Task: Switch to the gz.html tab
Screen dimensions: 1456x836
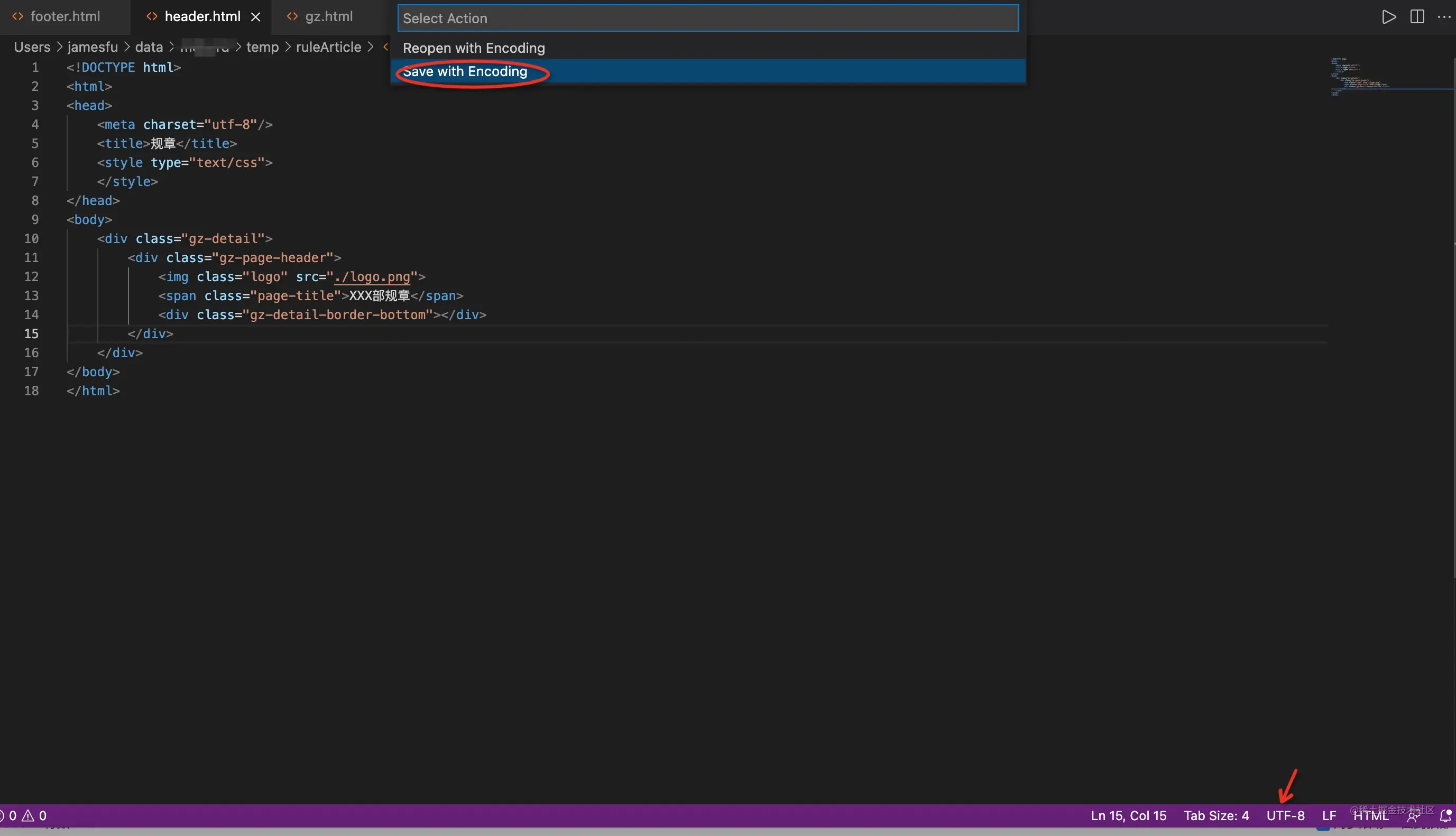Action: coord(328,17)
